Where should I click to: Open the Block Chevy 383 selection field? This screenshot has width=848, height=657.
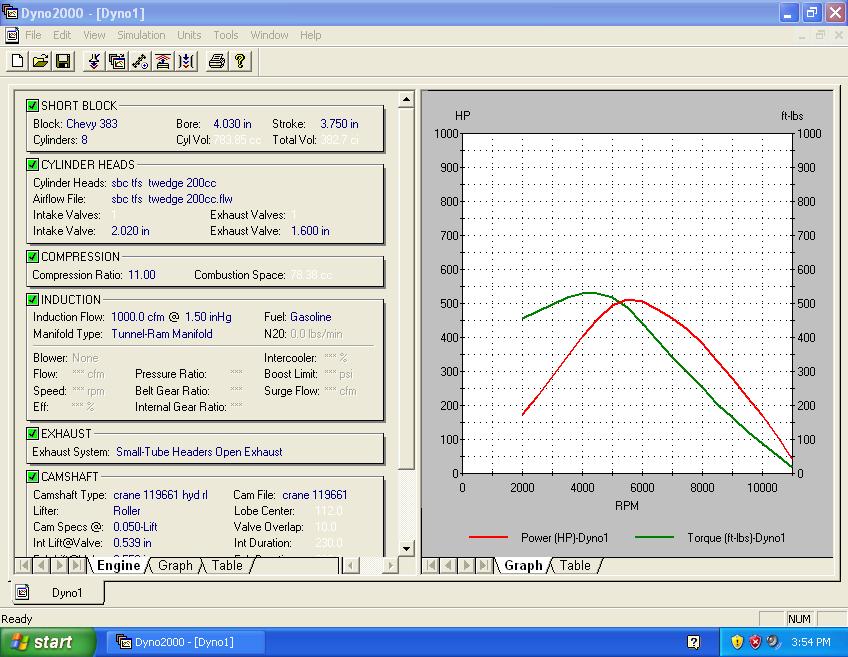(91, 124)
